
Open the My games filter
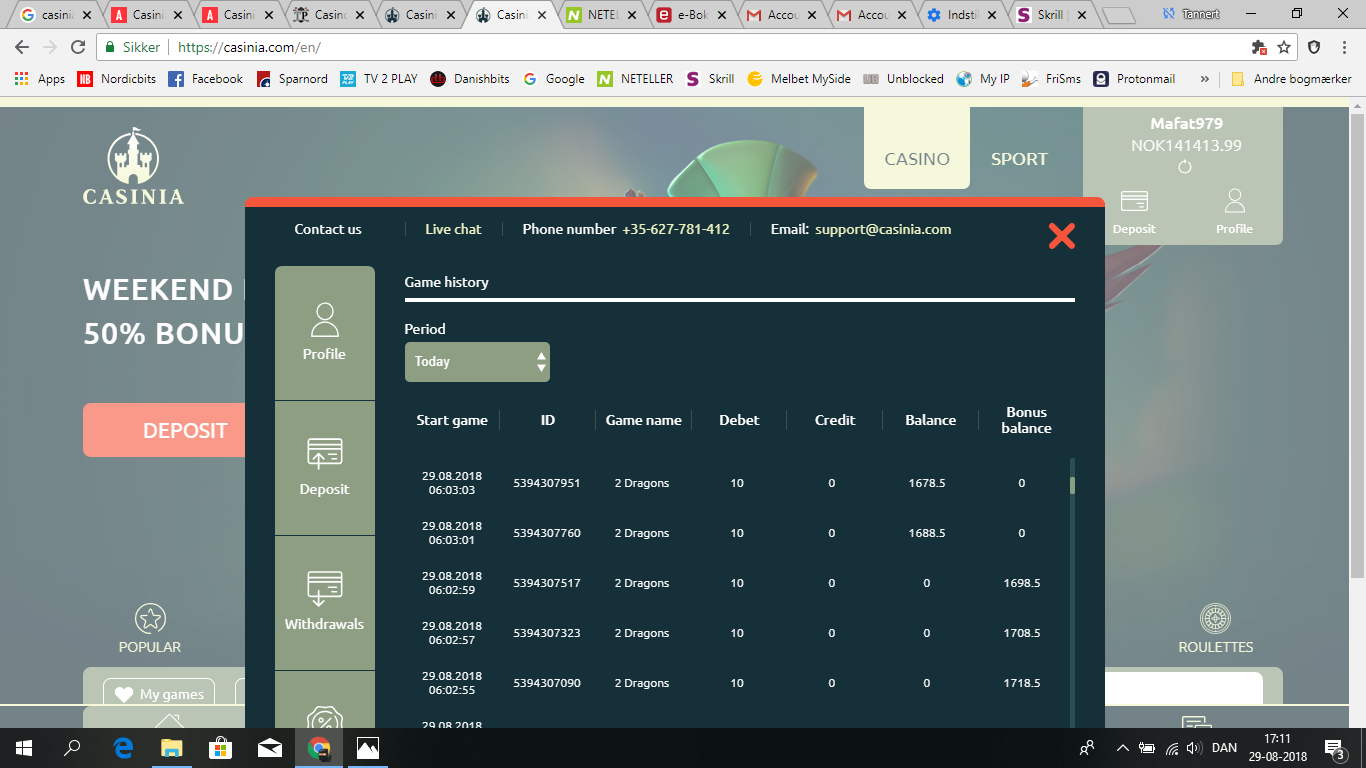[160, 693]
